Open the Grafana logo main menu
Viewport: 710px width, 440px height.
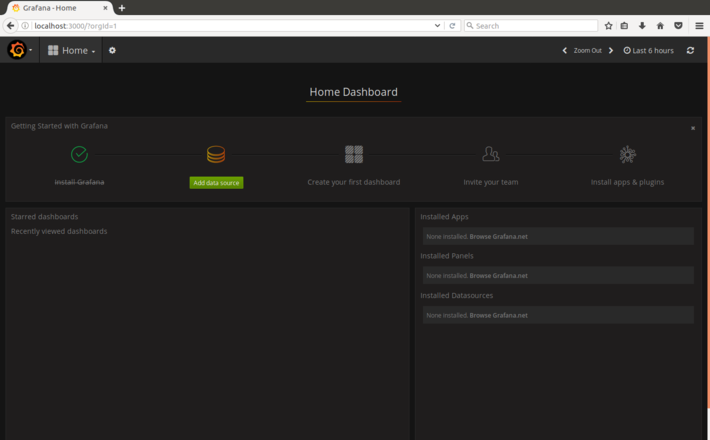[x=17, y=50]
